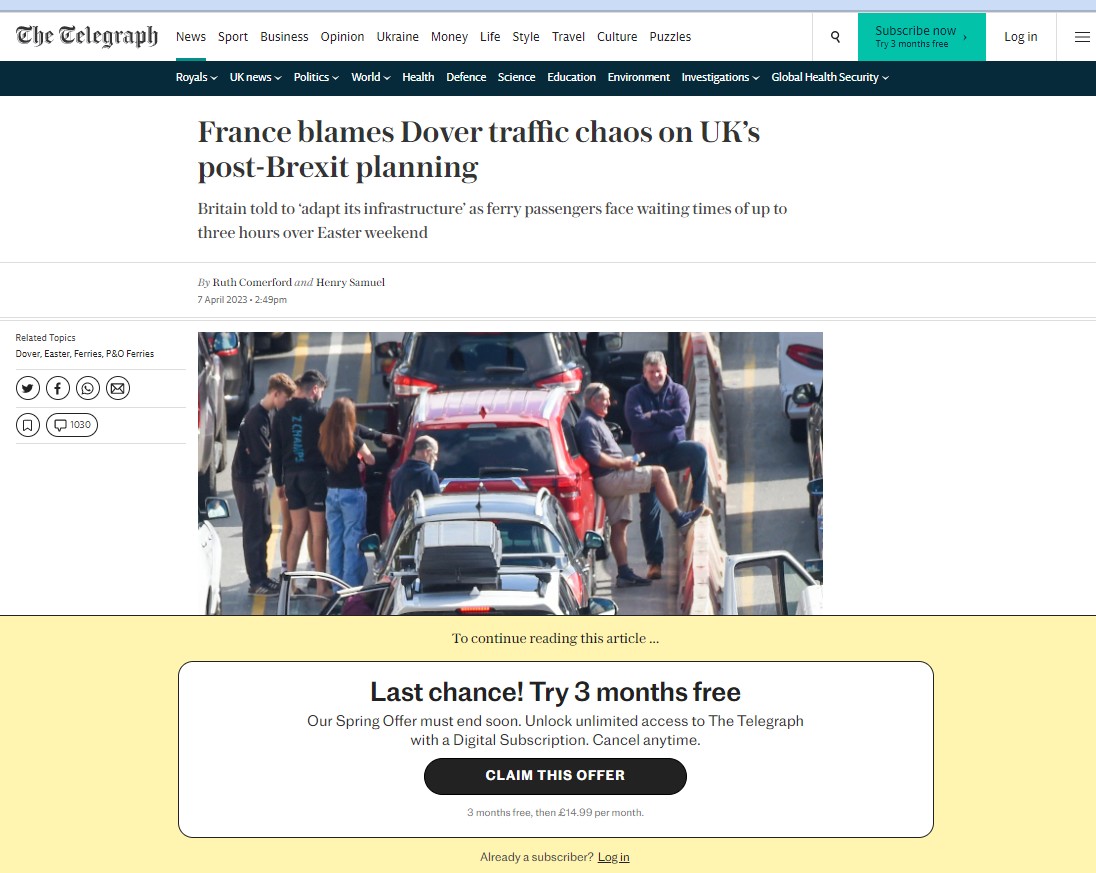Open the hamburger menu icon
1096x873 pixels.
(1081, 36)
